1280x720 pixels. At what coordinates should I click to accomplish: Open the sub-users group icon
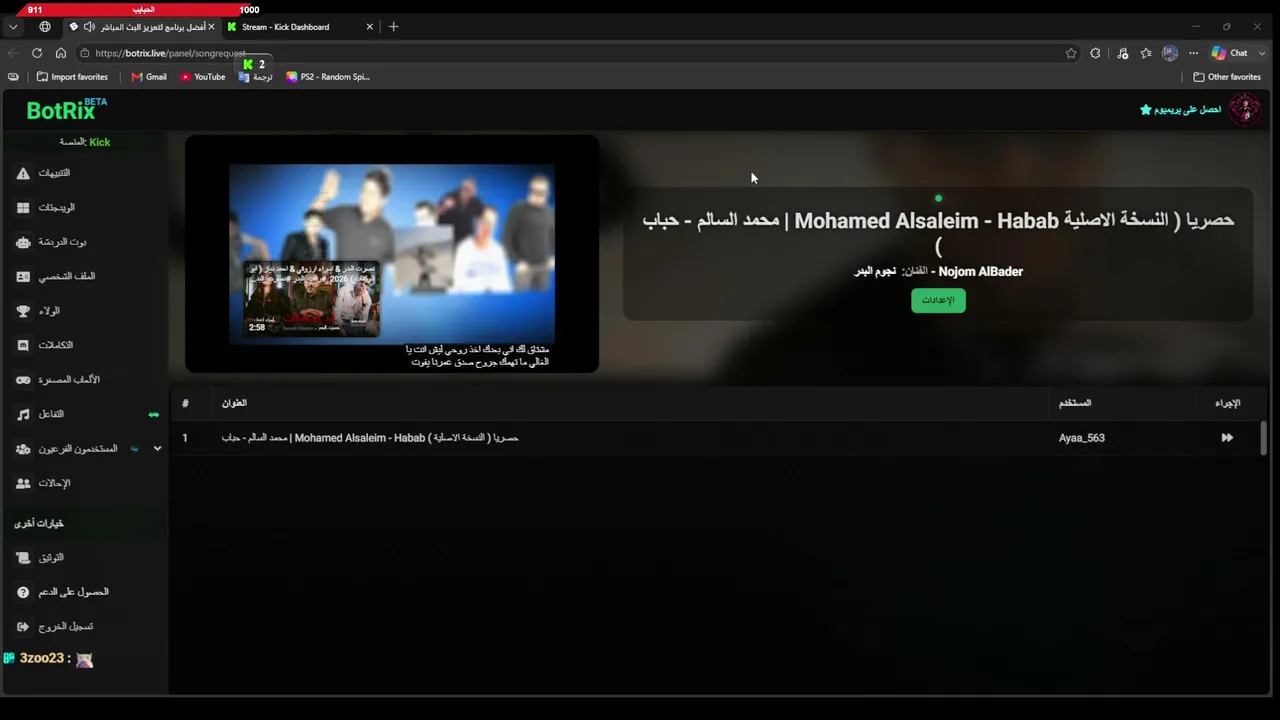[23, 449]
